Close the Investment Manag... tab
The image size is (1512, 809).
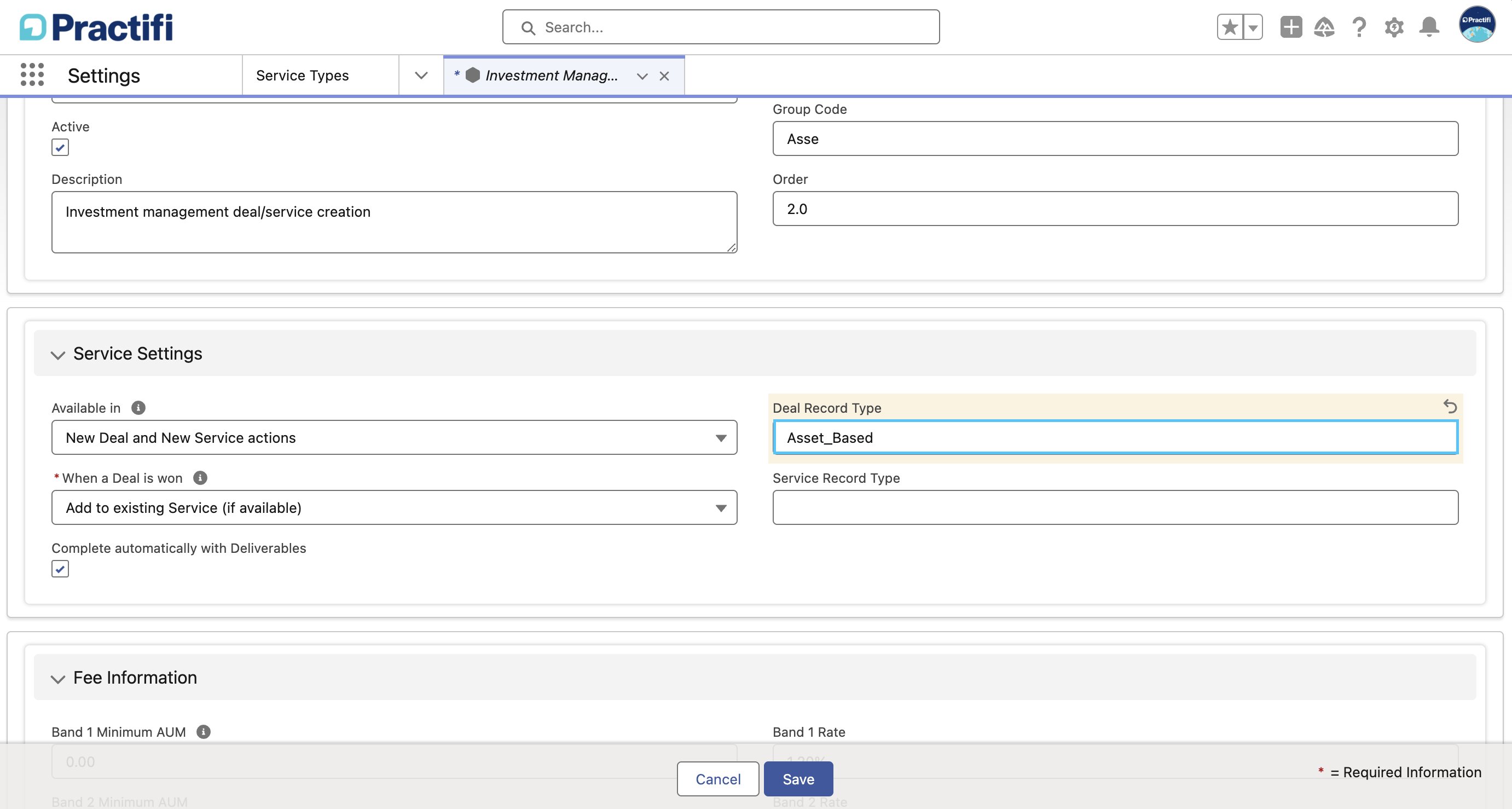[664, 76]
